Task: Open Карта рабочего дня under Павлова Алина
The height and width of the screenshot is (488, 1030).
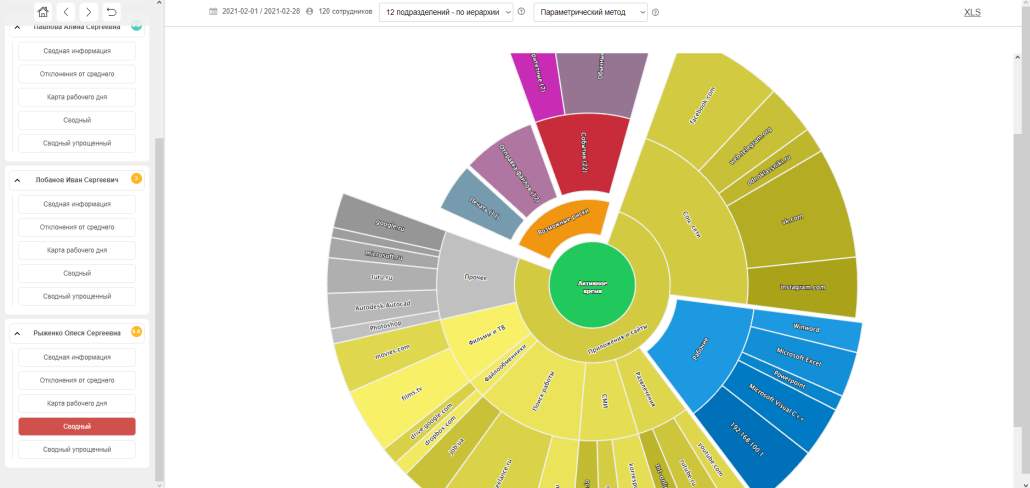Action: point(77,97)
